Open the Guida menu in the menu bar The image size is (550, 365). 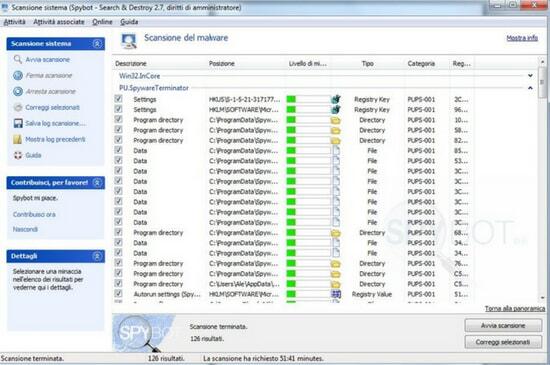pyautogui.click(x=129, y=22)
